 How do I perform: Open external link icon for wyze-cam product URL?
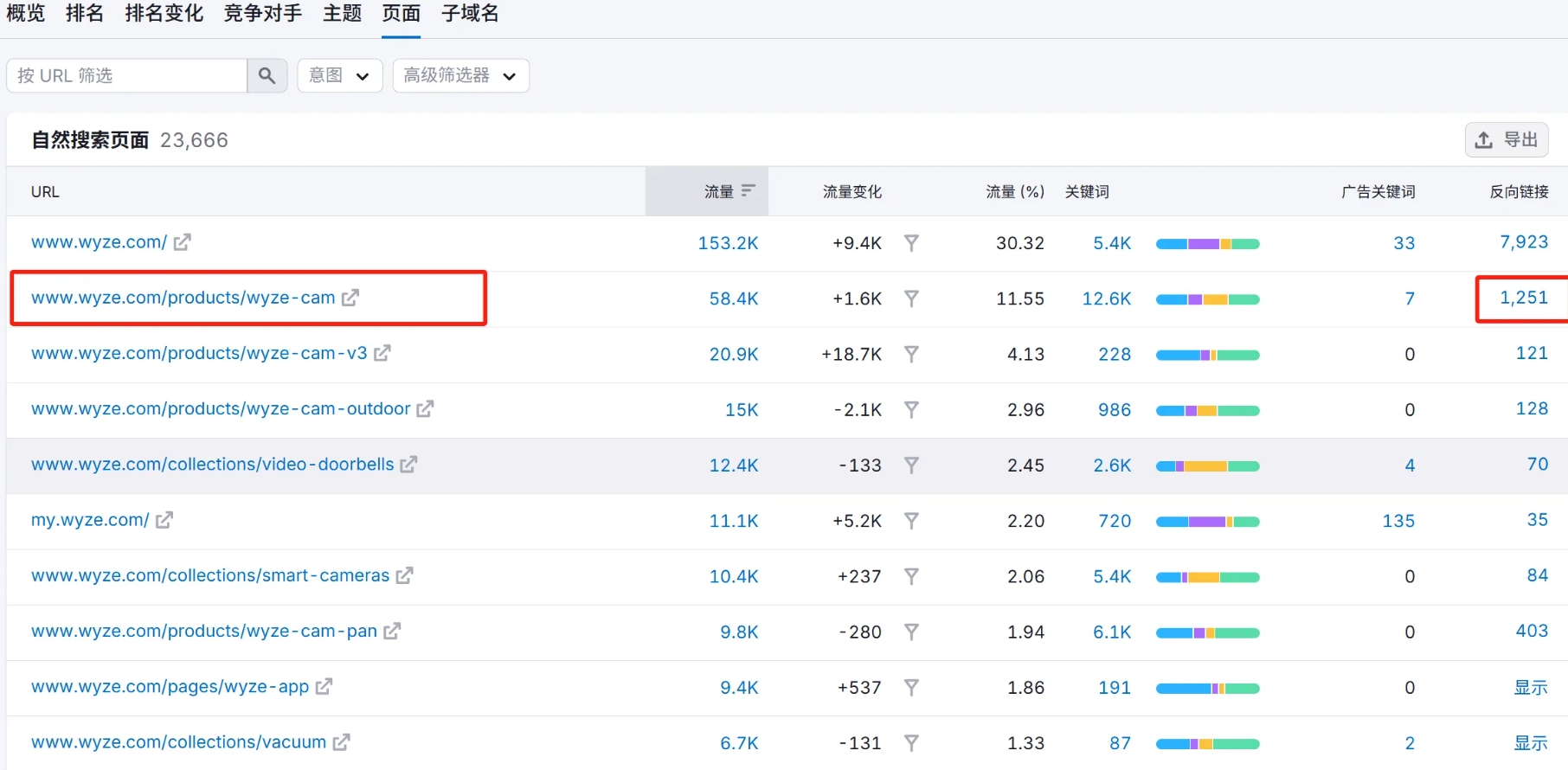click(x=350, y=298)
